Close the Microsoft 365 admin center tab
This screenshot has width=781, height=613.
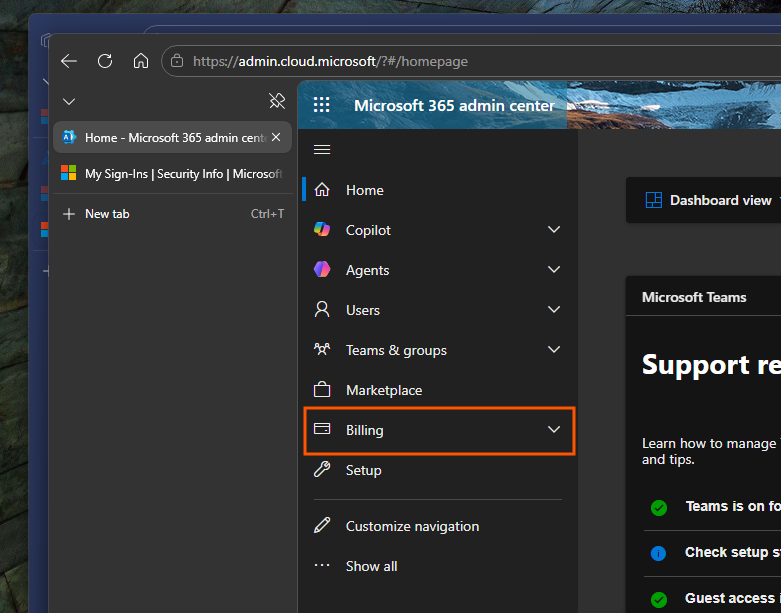click(x=276, y=137)
